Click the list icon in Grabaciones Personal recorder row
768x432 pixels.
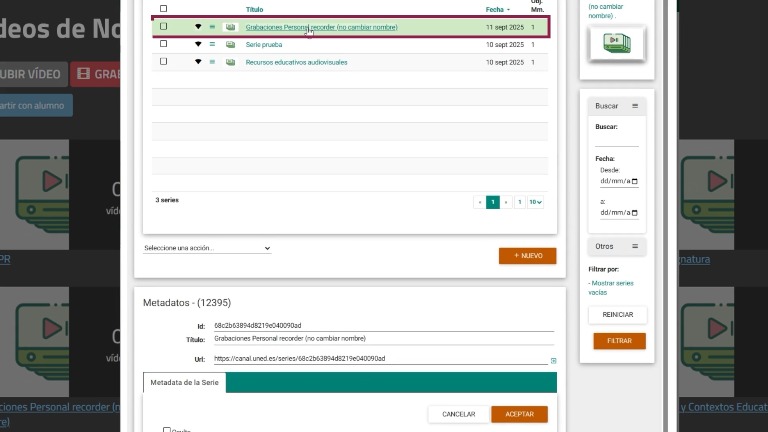click(212, 27)
